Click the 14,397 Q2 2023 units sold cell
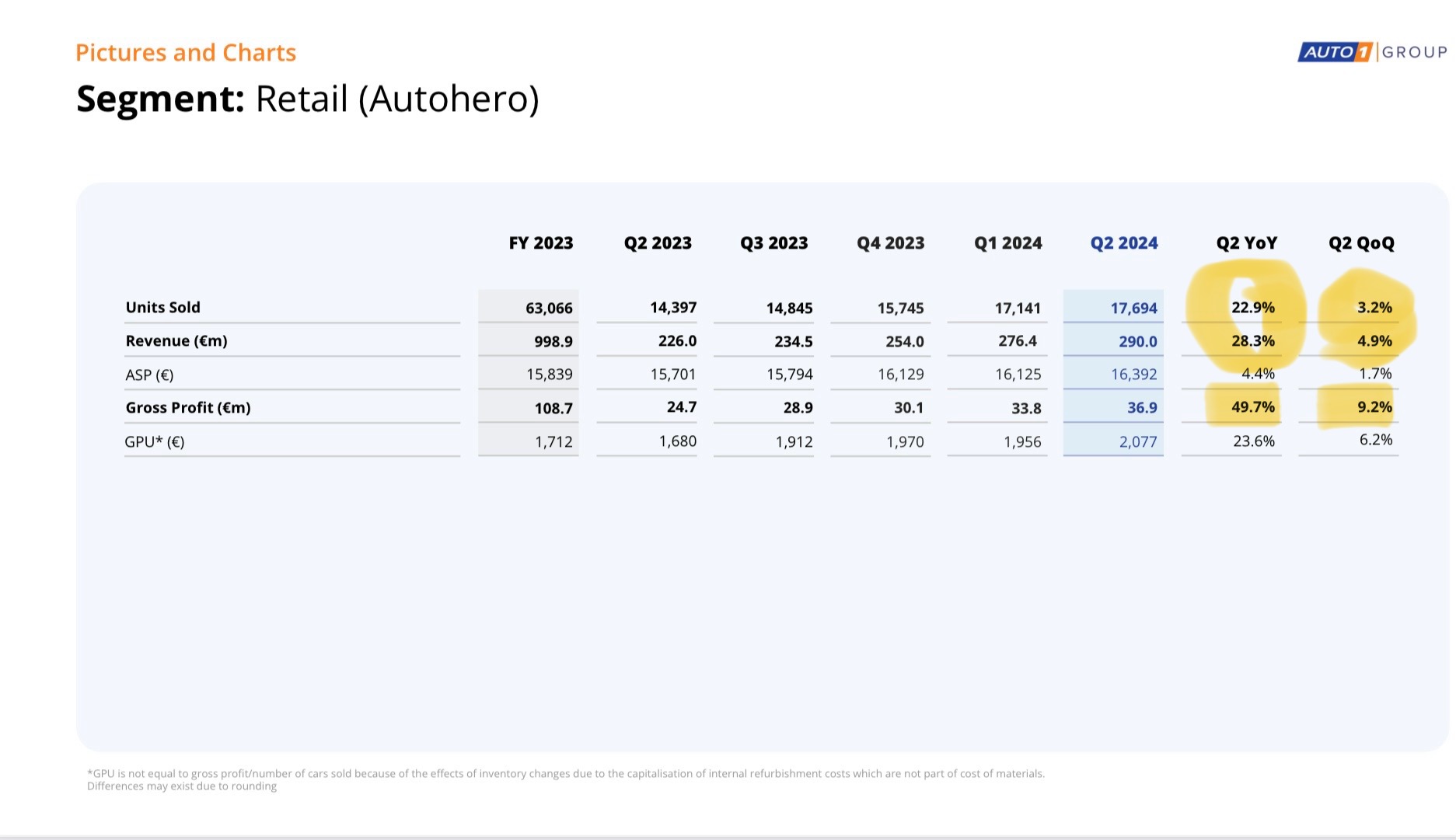Viewport: 1456px width, 840px height. coord(672,308)
